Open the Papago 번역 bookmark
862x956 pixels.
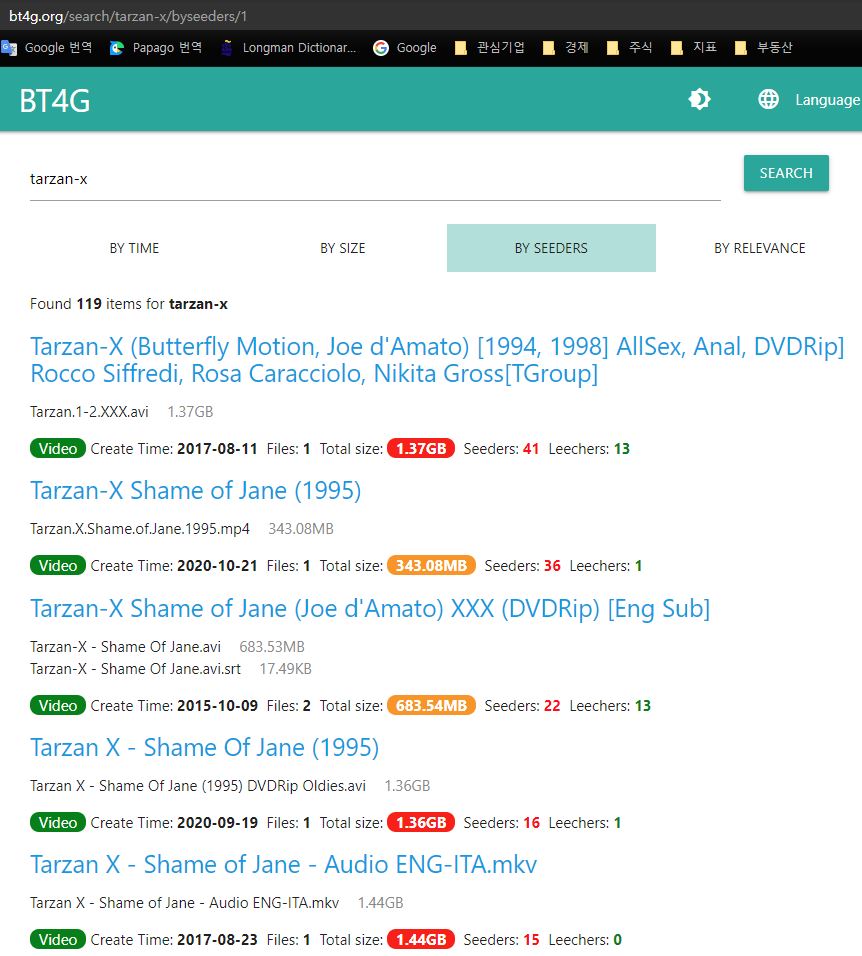click(156, 48)
